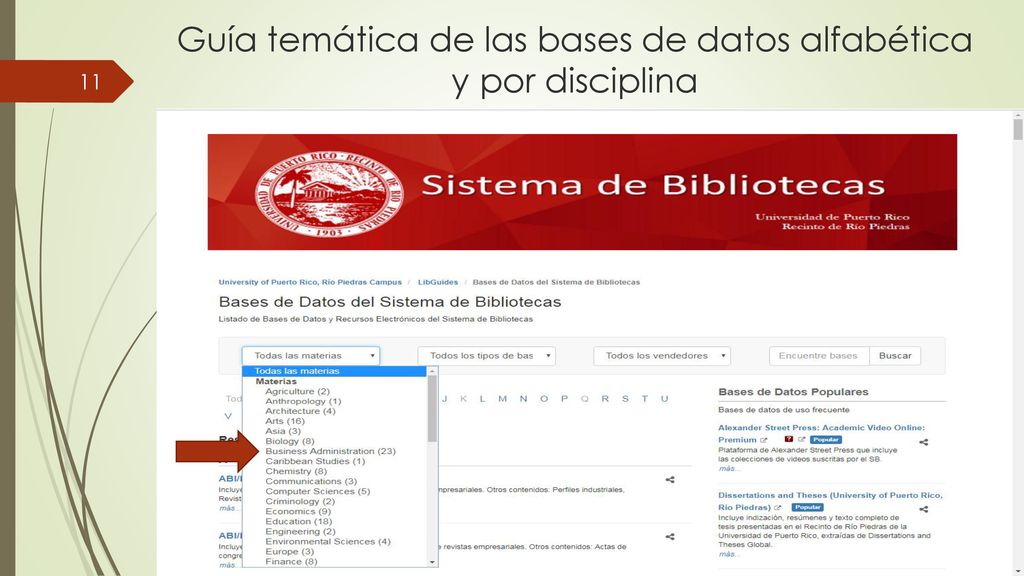Select Arts (16) subject
1024x576 pixels.
click(x=285, y=421)
